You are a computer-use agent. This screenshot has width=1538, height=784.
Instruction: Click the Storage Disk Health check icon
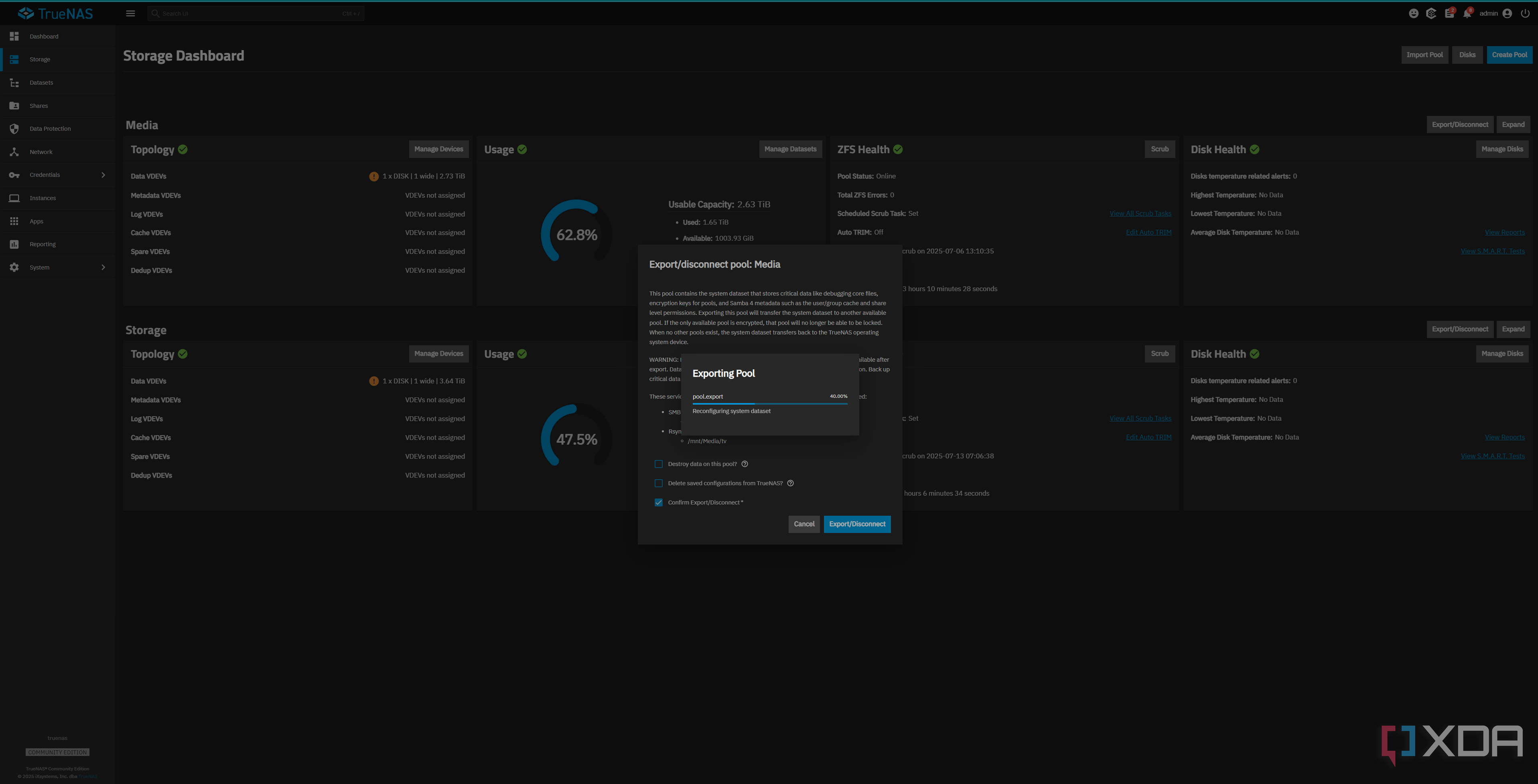point(1254,354)
